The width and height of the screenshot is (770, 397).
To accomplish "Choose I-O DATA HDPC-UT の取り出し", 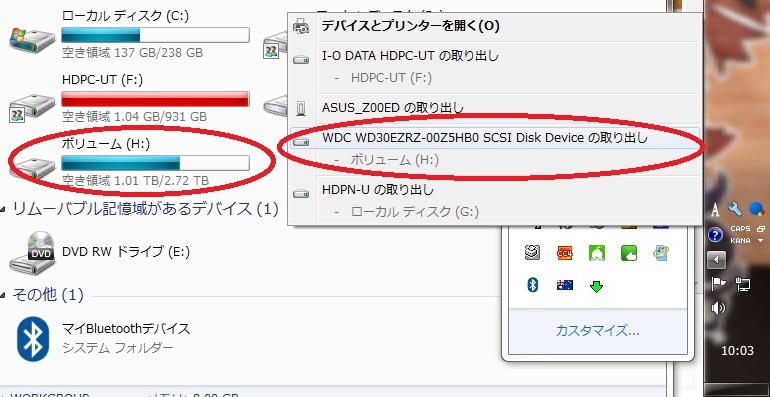I will point(411,56).
